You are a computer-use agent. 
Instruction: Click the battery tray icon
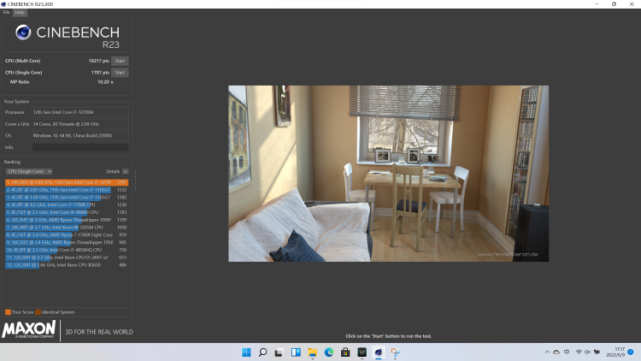click(x=597, y=352)
